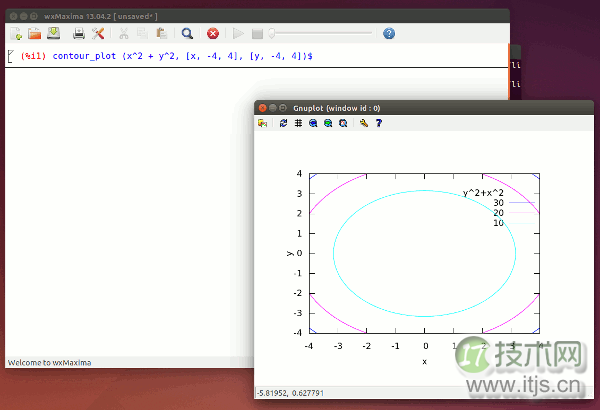600x410 pixels.
Task: Print the wxMaxima document
Action: 79,34
